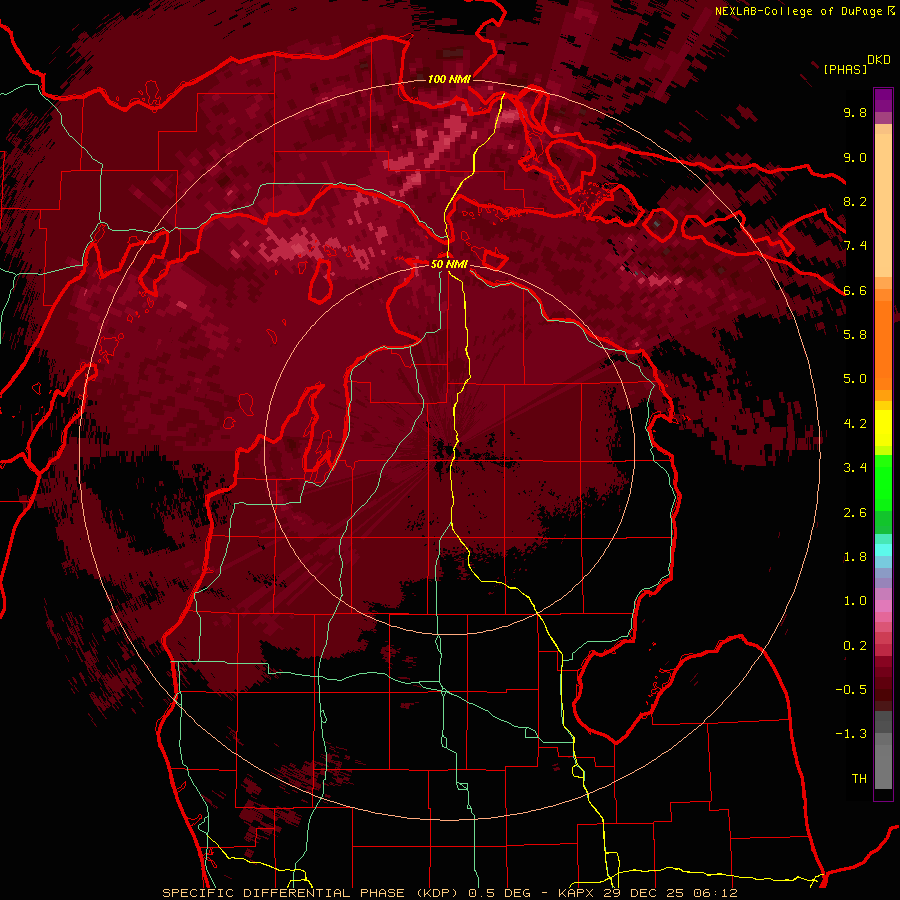Click the KAPX station identifier in the caption

pyautogui.click(x=578, y=893)
